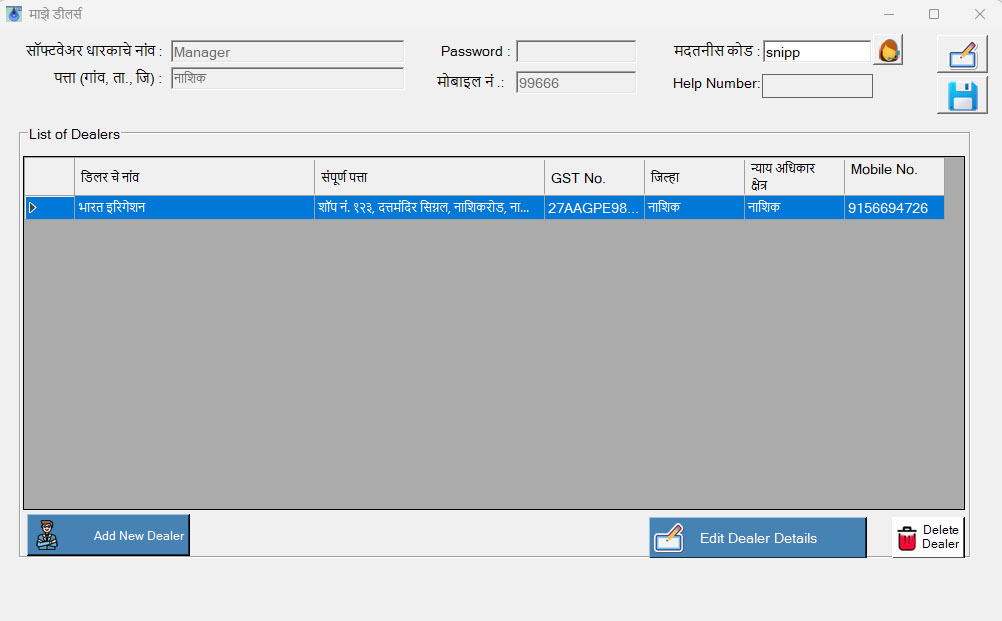This screenshot has width=1002, height=621.
Task: Click the GST No. column header
Action: (592, 177)
